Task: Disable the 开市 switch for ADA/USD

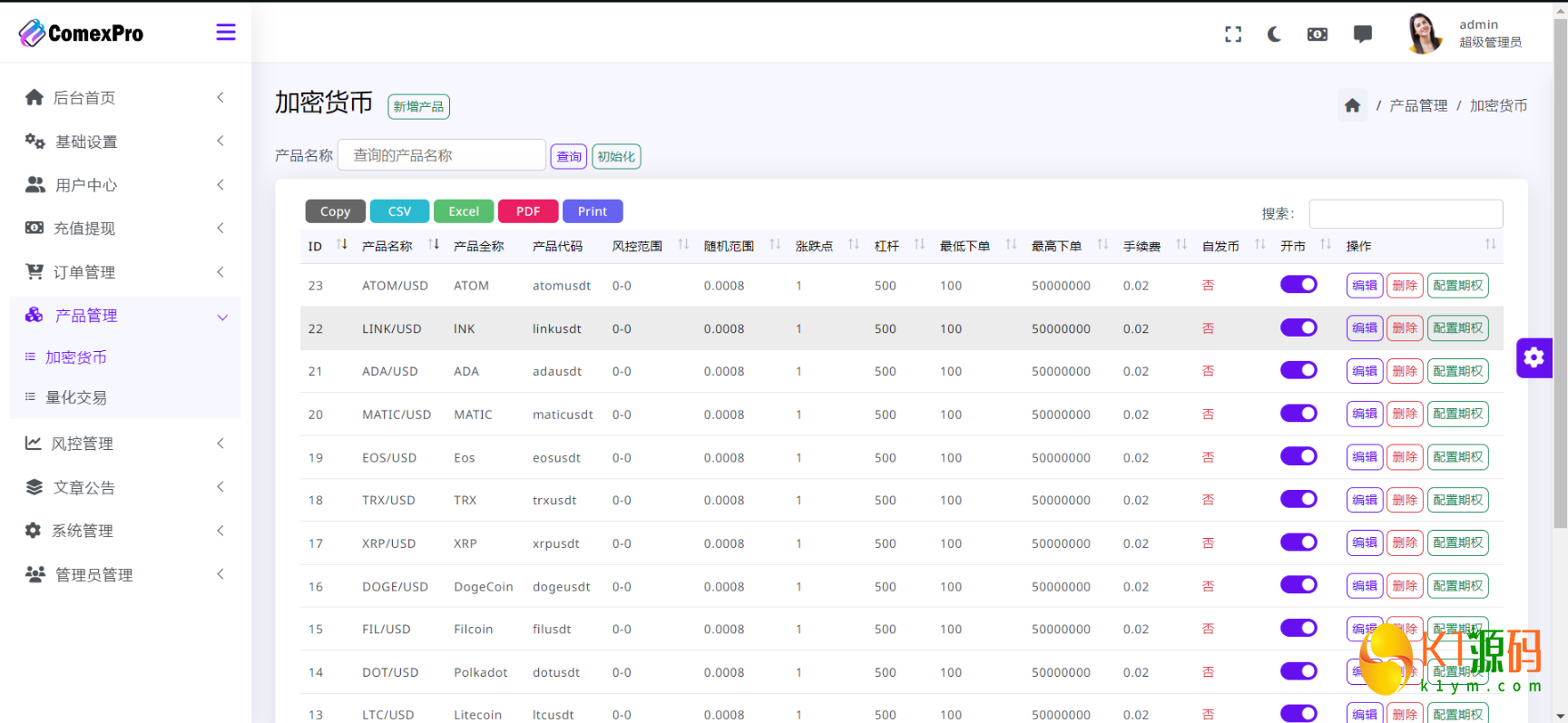Action: click(1298, 370)
